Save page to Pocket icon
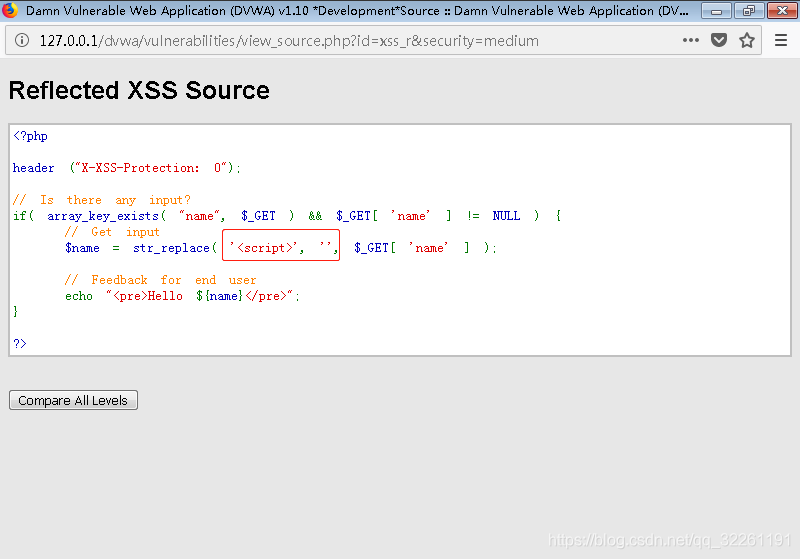The image size is (800, 559). pyautogui.click(x=719, y=40)
